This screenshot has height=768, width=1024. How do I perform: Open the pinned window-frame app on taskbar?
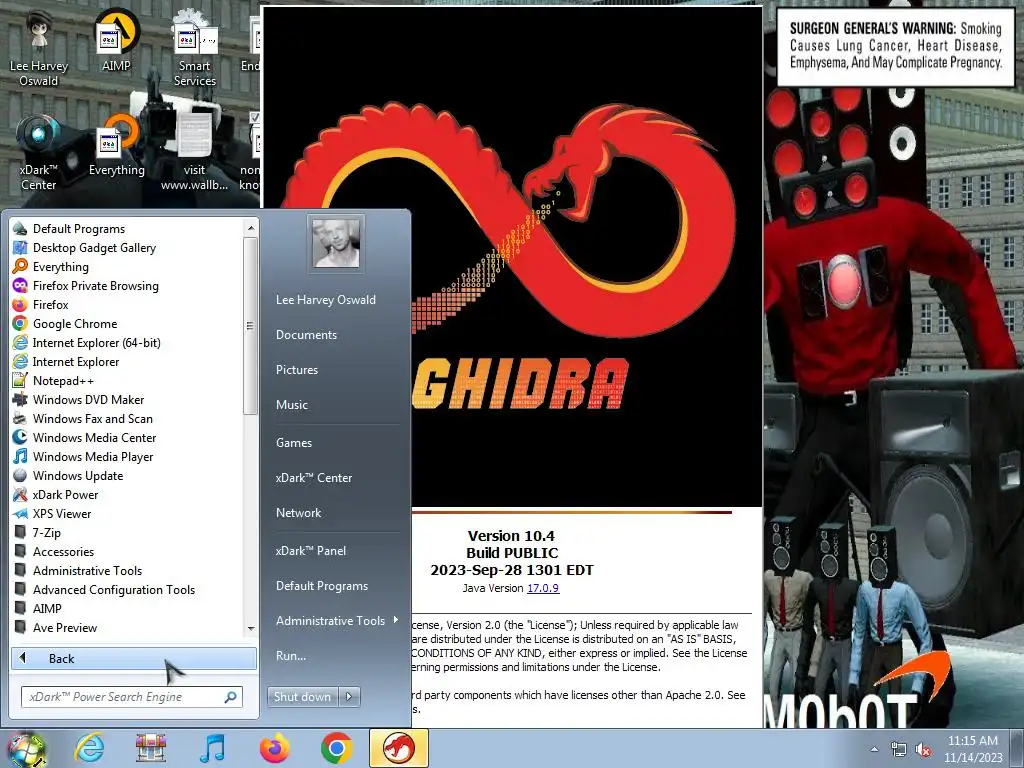pos(151,748)
